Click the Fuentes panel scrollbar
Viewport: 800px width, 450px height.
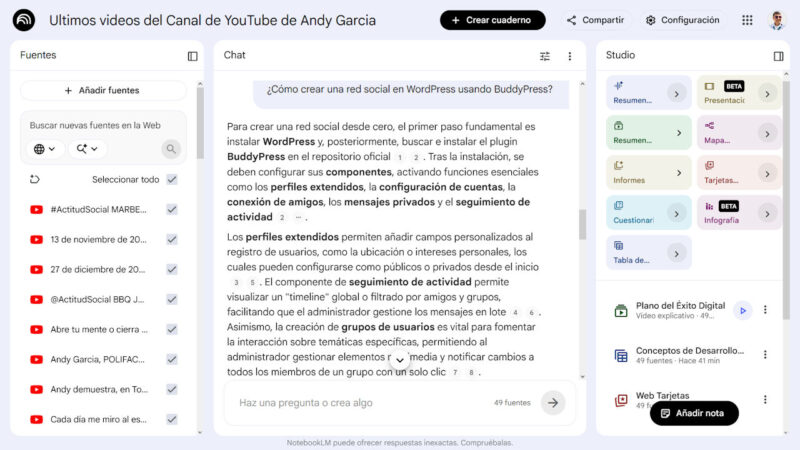click(x=200, y=122)
